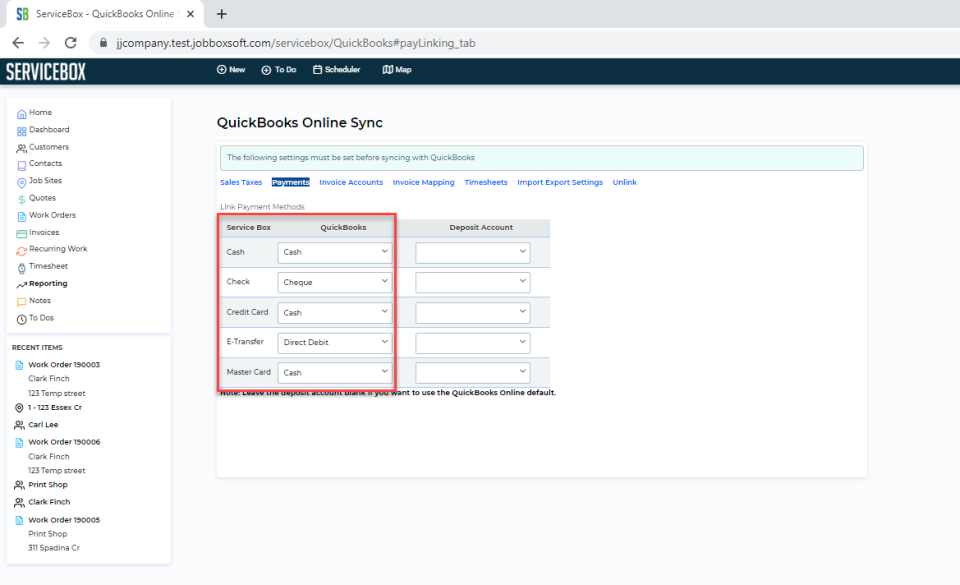Open Scheduler from top bar
This screenshot has height=585, width=960.
pos(337,70)
